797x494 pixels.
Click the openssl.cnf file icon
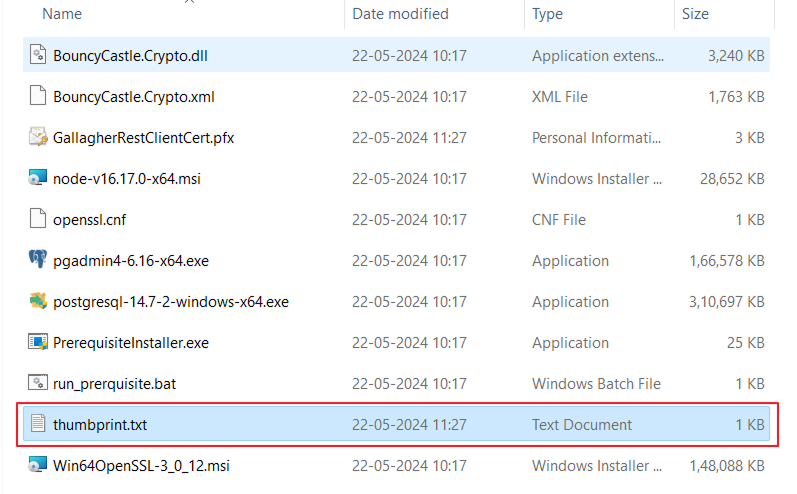point(38,220)
